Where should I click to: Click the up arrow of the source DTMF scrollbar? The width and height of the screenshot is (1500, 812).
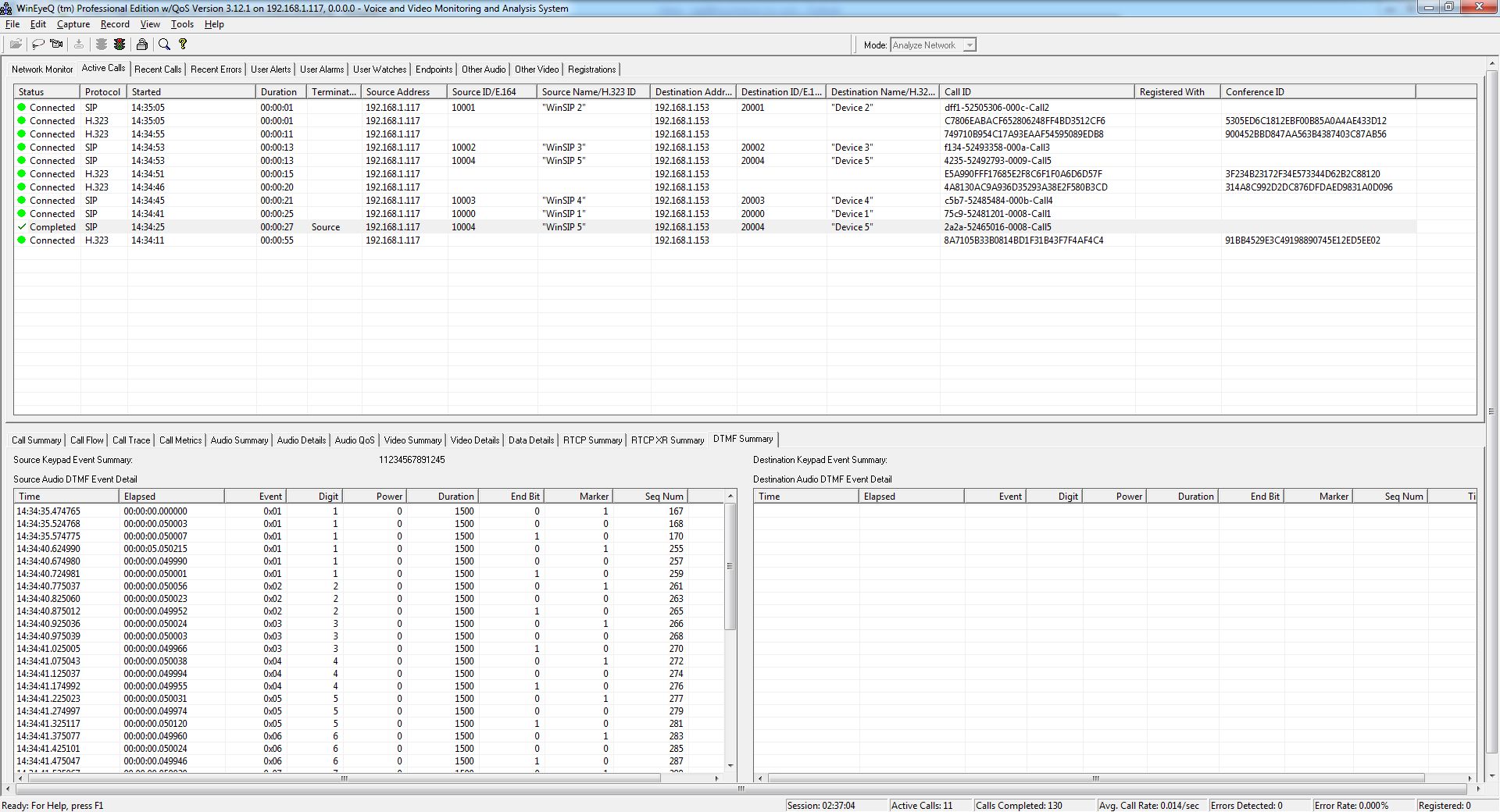pyautogui.click(x=730, y=497)
